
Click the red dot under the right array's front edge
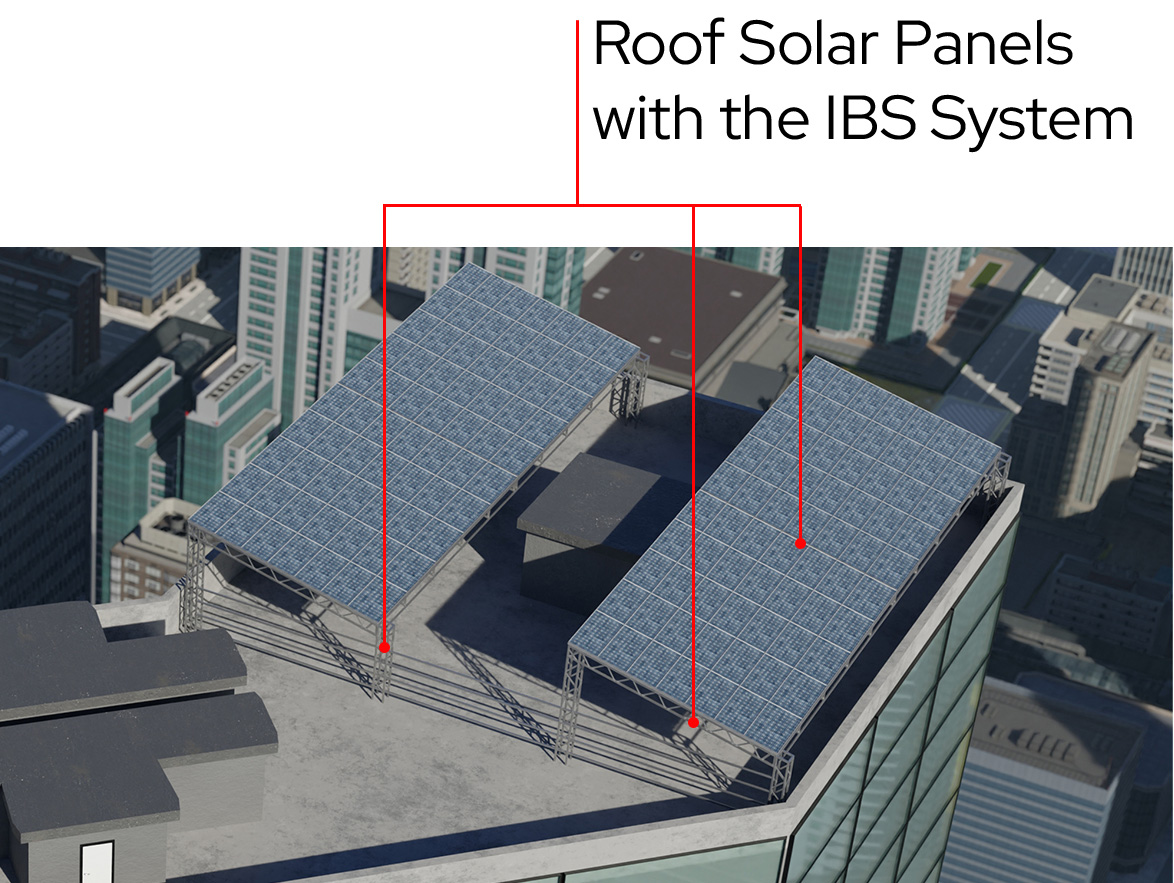coord(694,720)
